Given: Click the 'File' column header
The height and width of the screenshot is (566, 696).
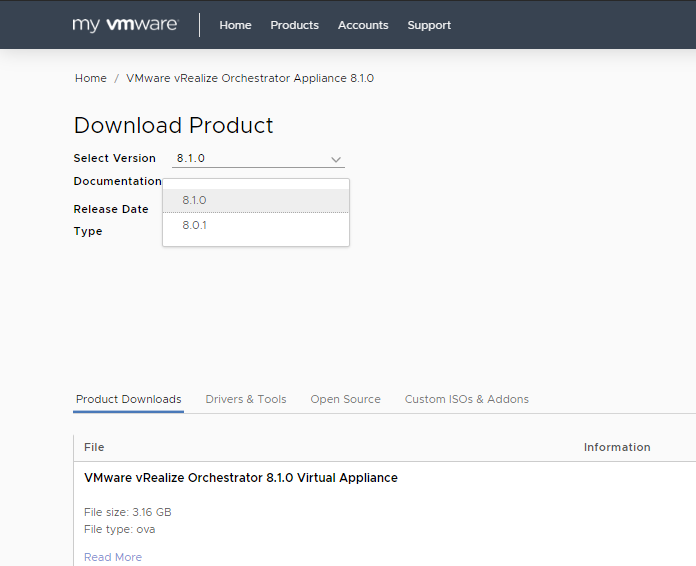Looking at the screenshot, I should coord(94,447).
